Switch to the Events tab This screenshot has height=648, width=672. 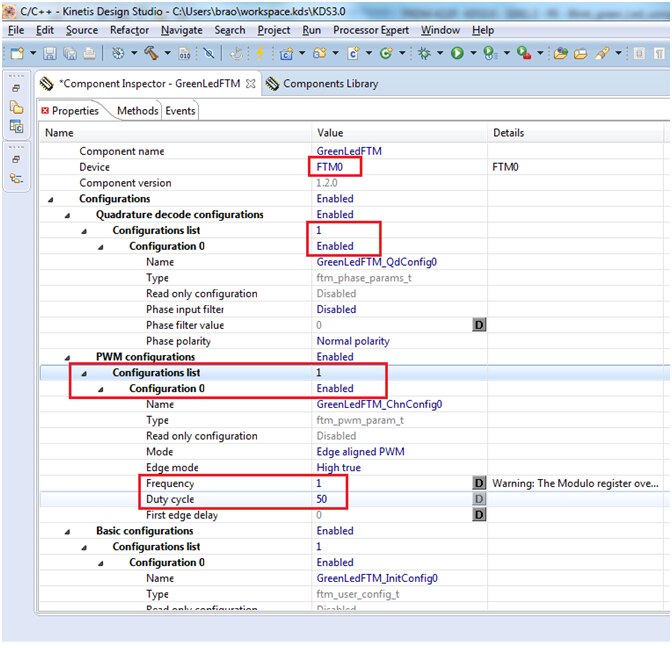[x=180, y=111]
